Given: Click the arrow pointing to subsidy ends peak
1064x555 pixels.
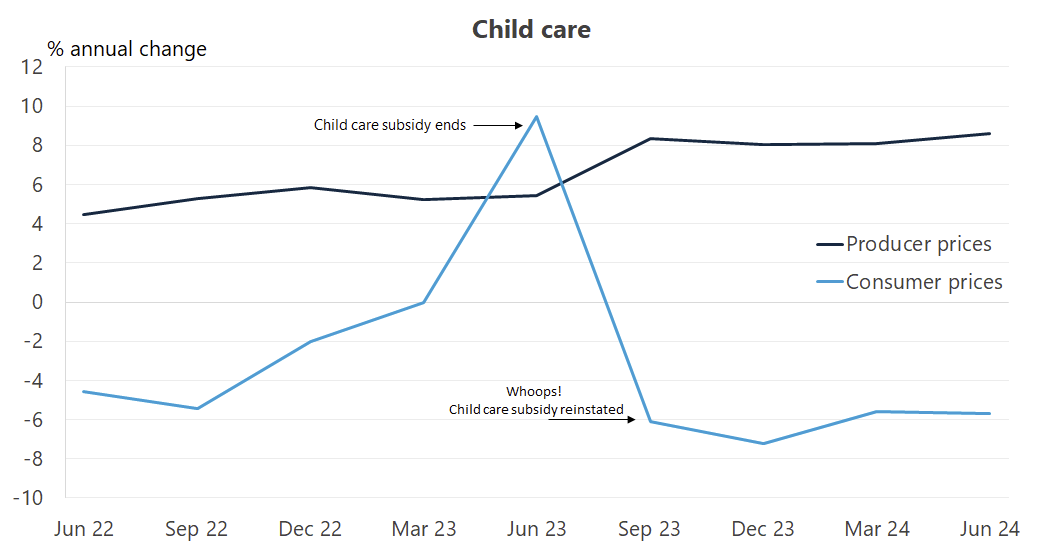Looking at the screenshot, I should point(498,126).
